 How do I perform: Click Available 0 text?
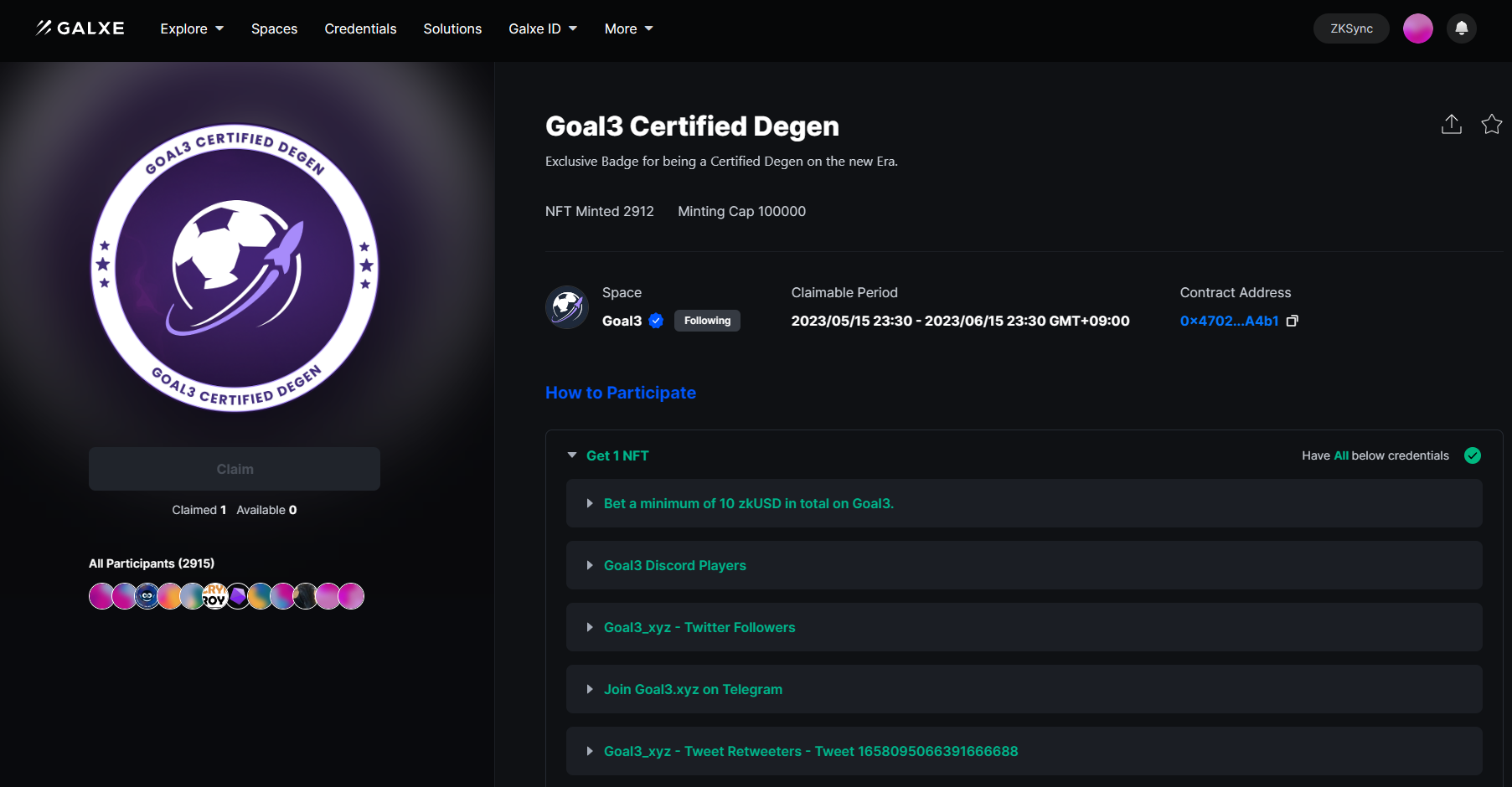[x=266, y=510]
